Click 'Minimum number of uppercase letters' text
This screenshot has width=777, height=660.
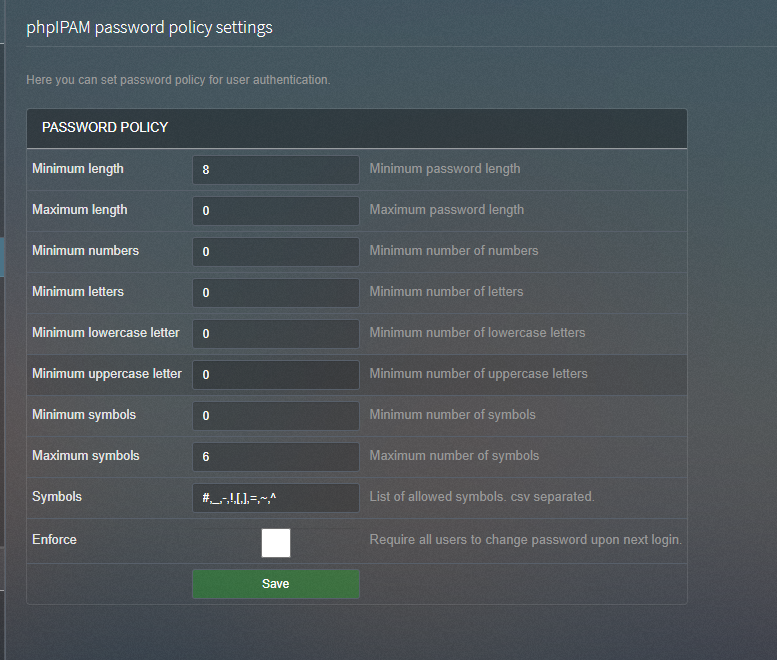(479, 374)
